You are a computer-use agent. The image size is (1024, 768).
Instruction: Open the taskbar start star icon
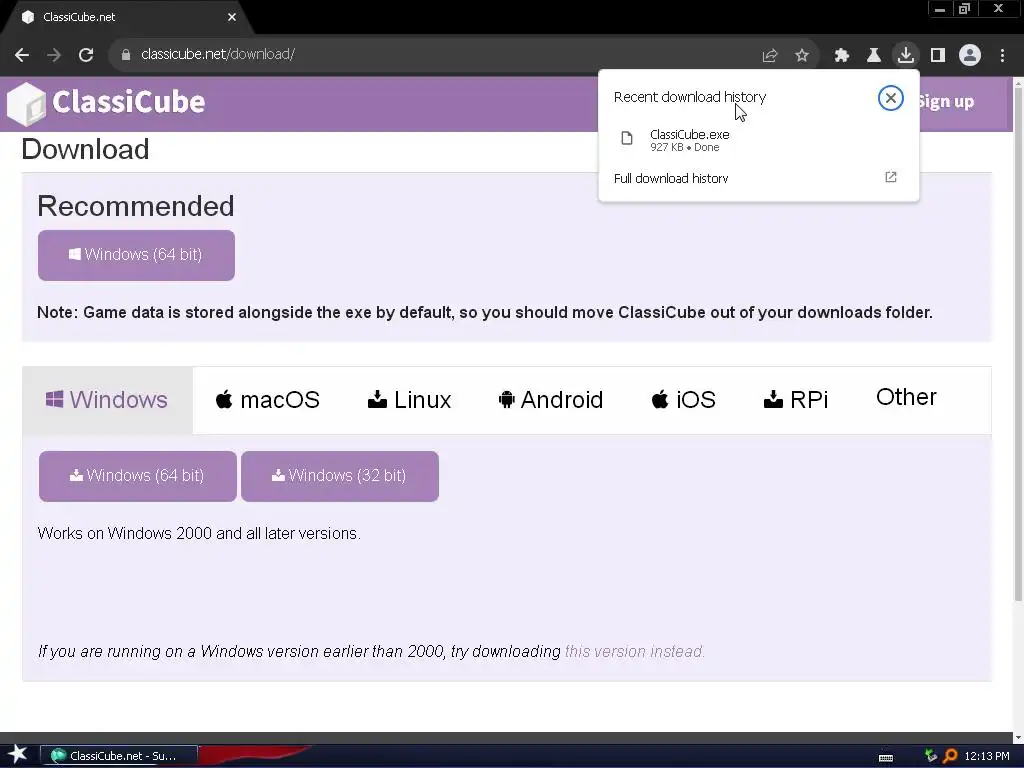[x=17, y=755]
